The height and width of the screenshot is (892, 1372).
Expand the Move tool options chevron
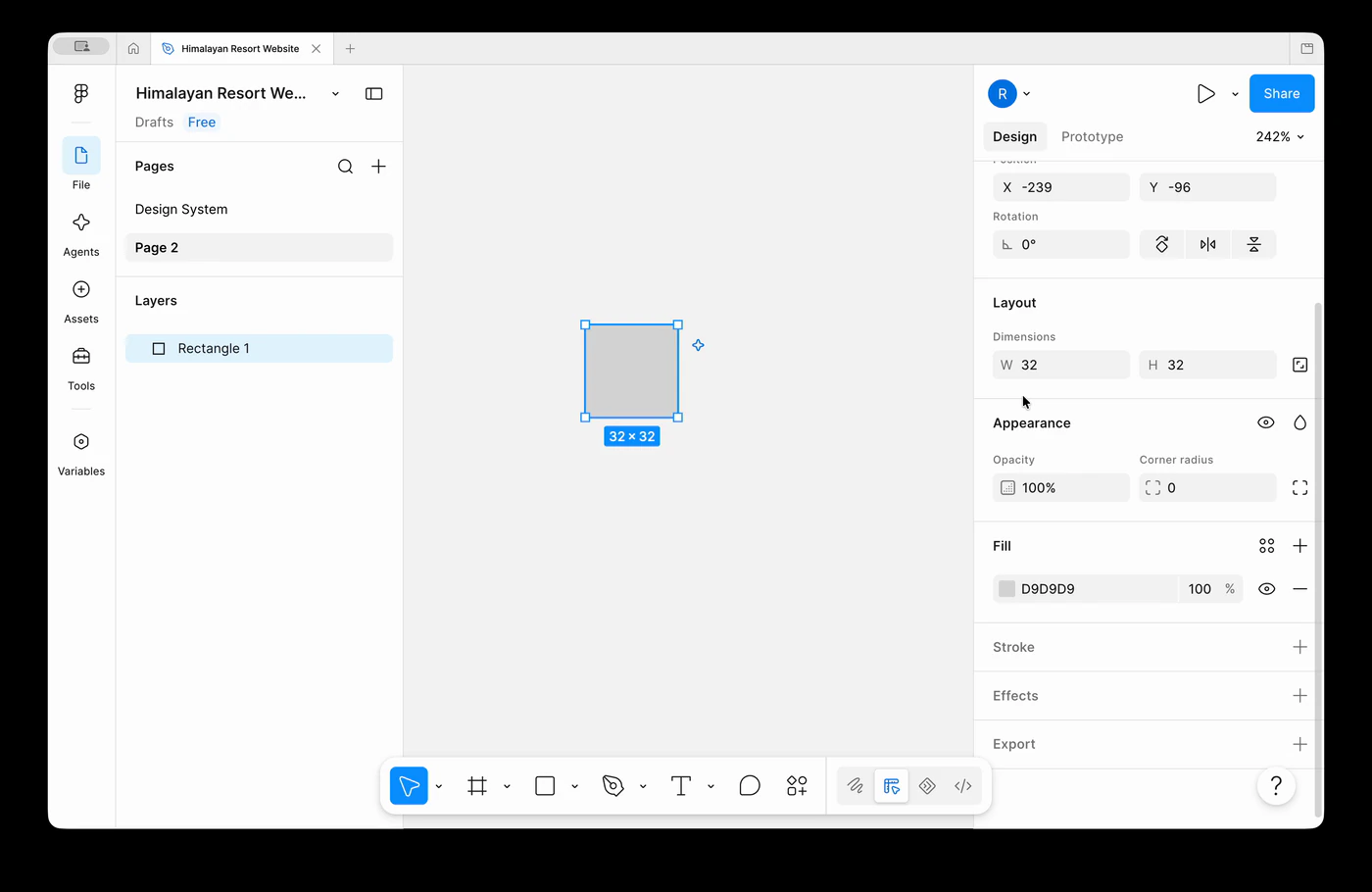(438, 785)
